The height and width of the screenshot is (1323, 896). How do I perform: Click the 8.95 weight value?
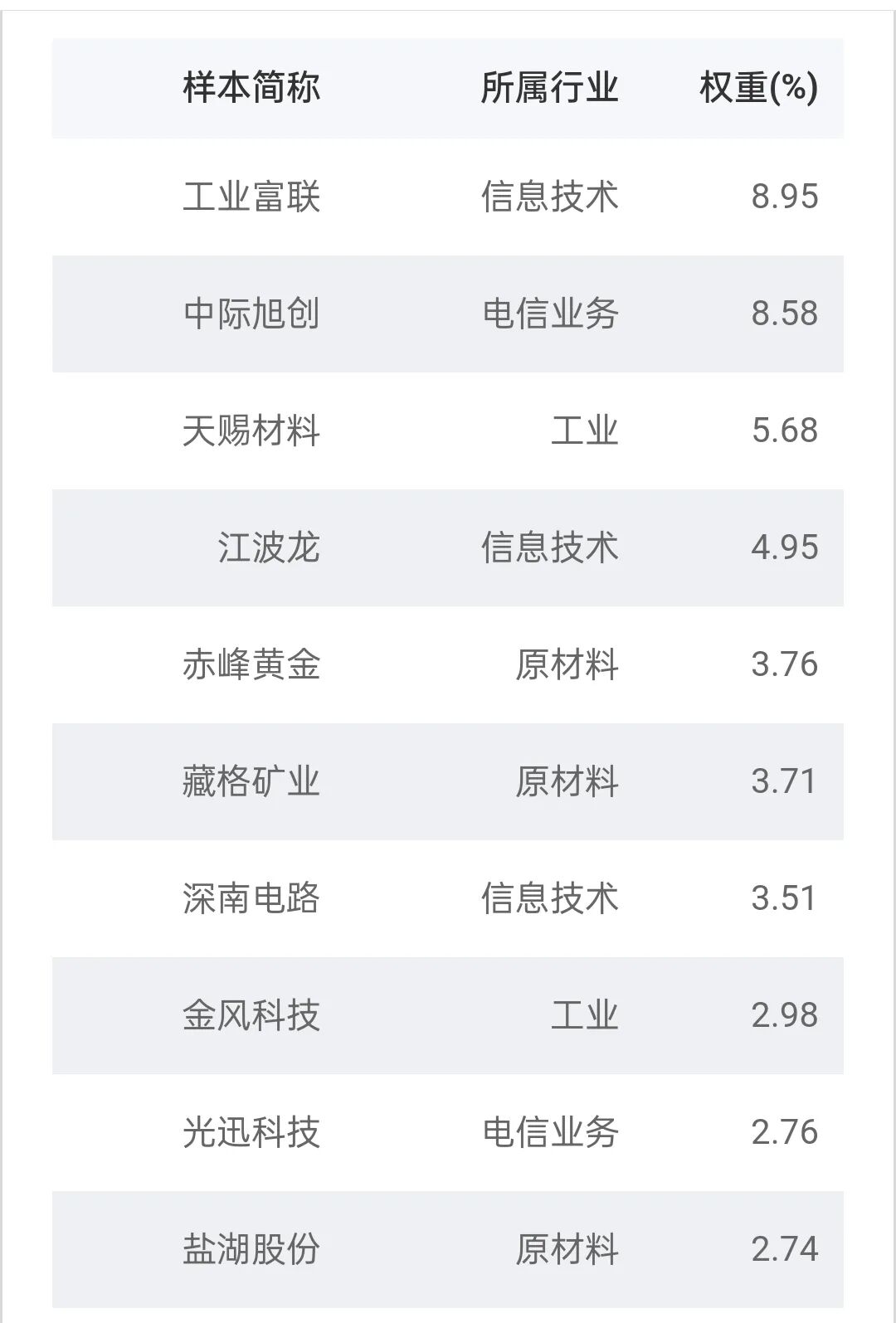click(x=785, y=197)
